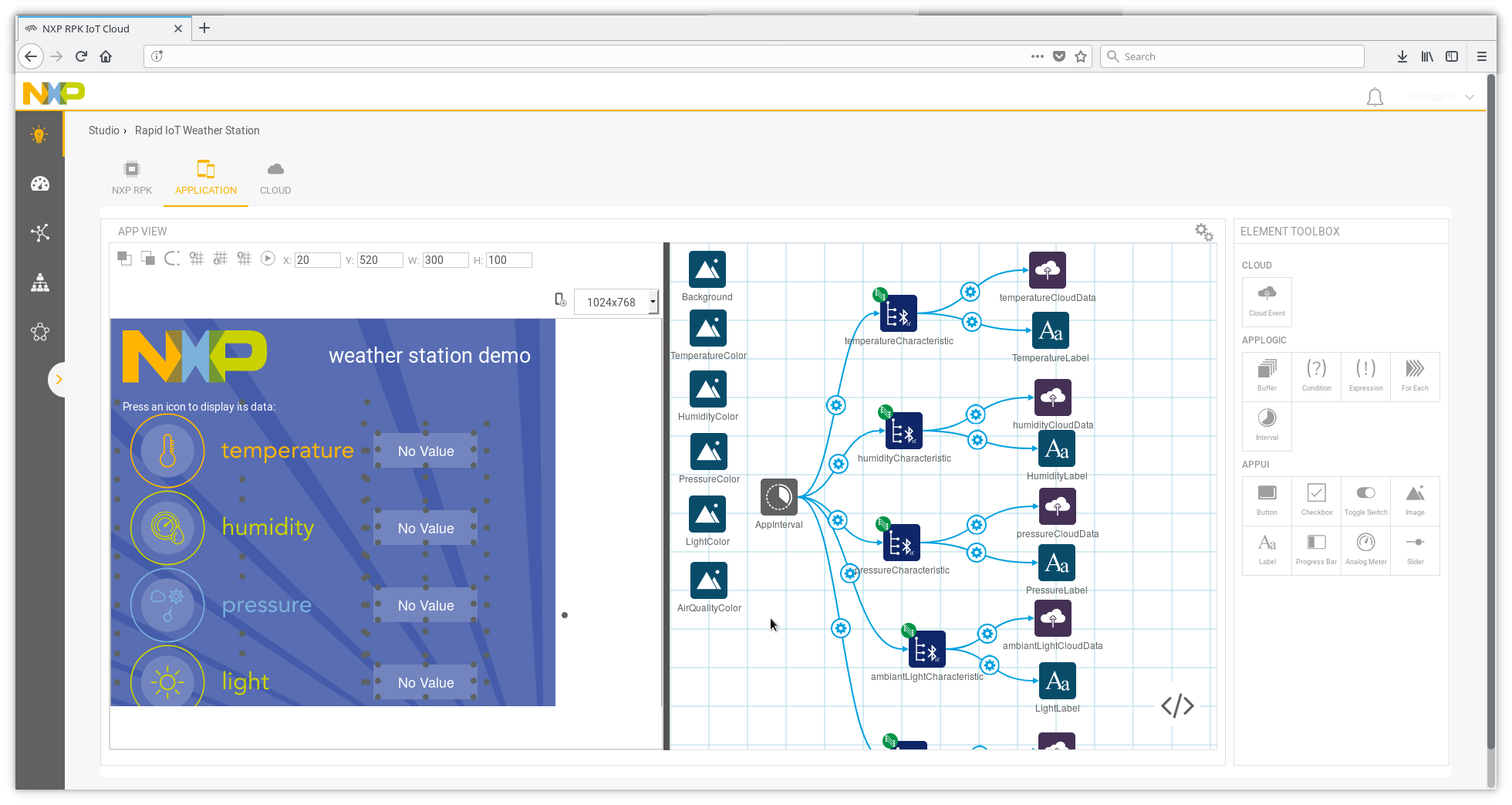Image resolution: width=1512 pixels, height=805 pixels.
Task: Open the 1024x768 resolution dropdown
Action: pyautogui.click(x=616, y=302)
